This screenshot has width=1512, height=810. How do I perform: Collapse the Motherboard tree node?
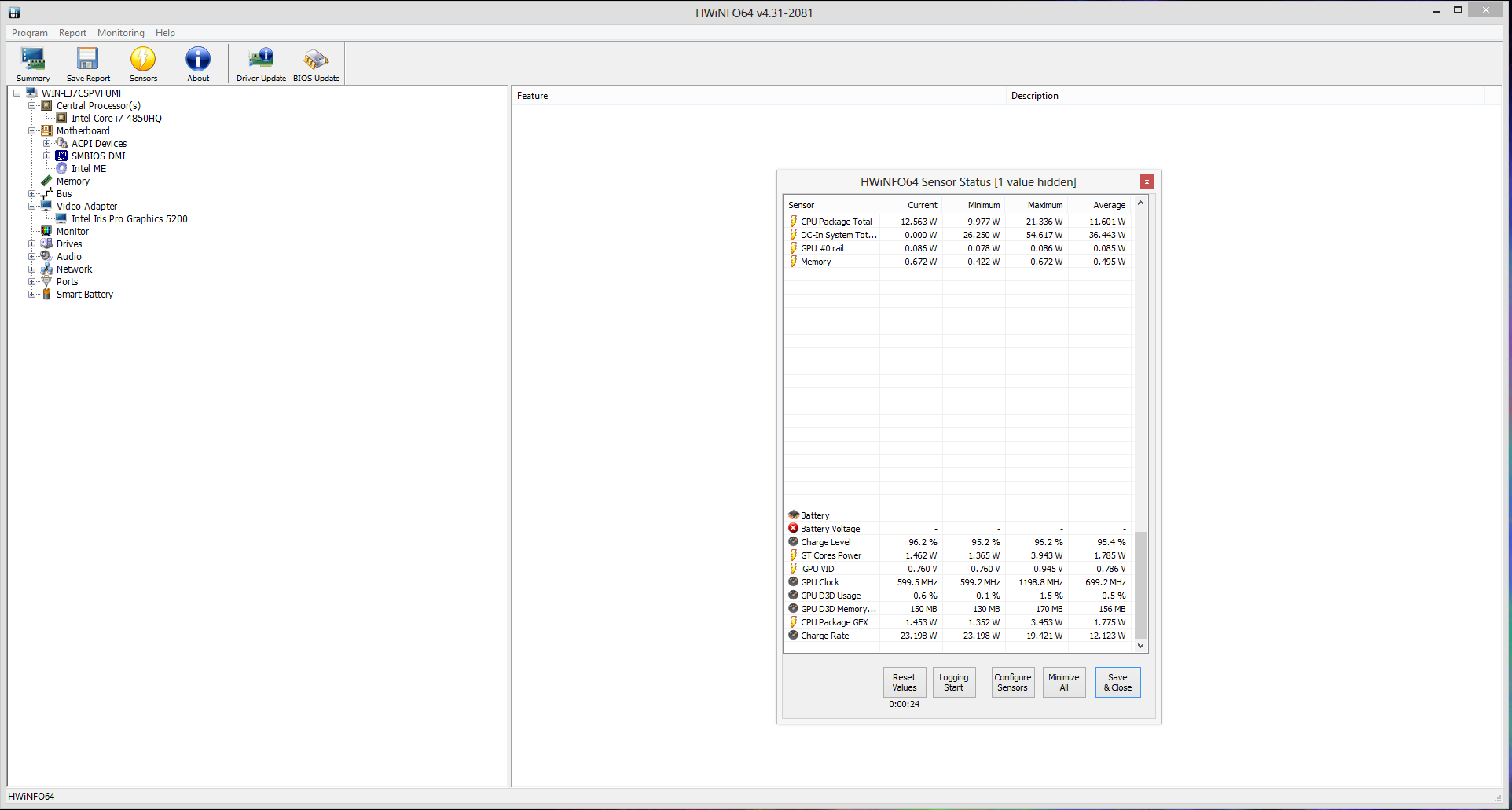click(31, 131)
